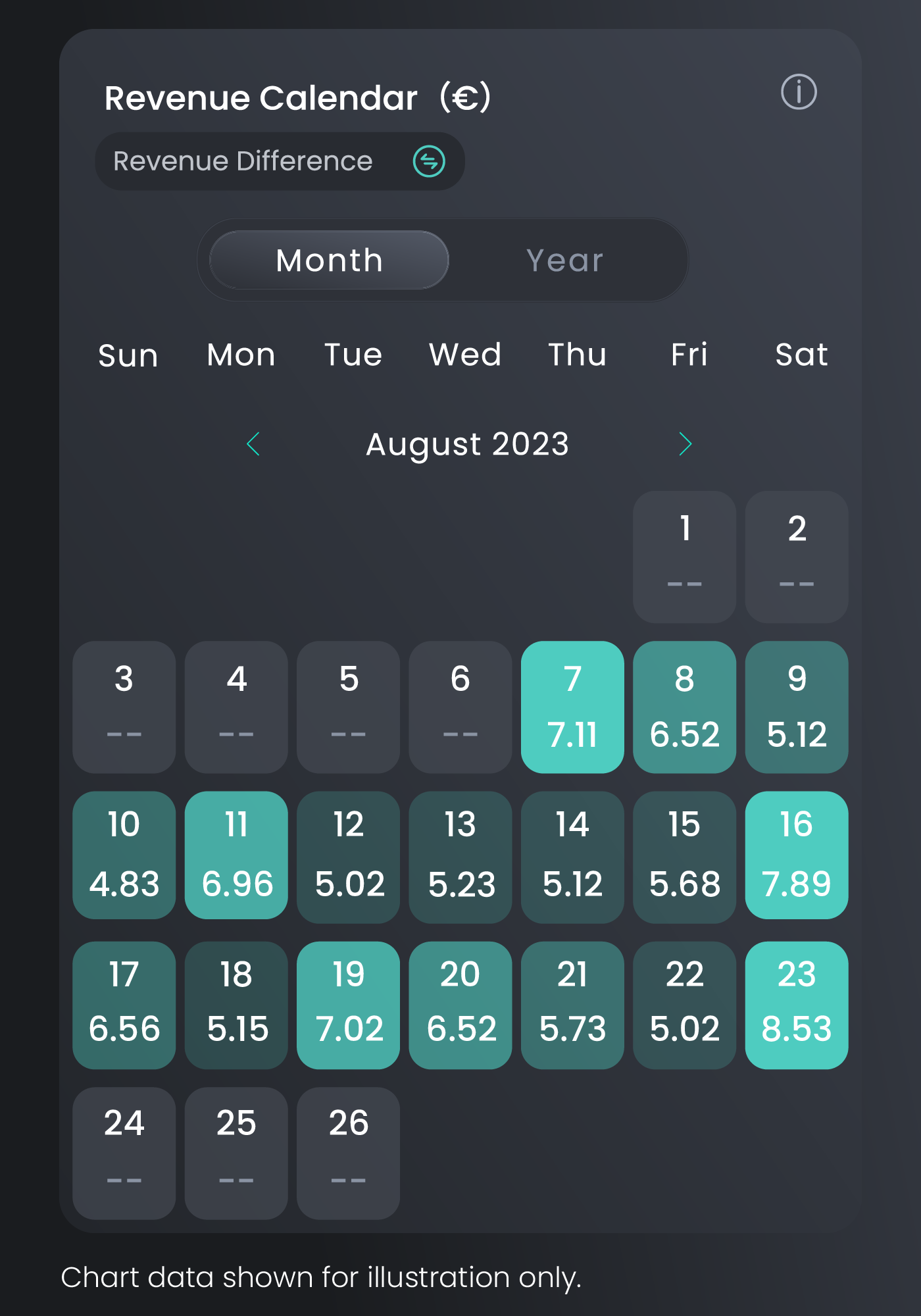Select day 21 showing 5.73
This screenshot has width=921, height=1316.
pos(572,1005)
